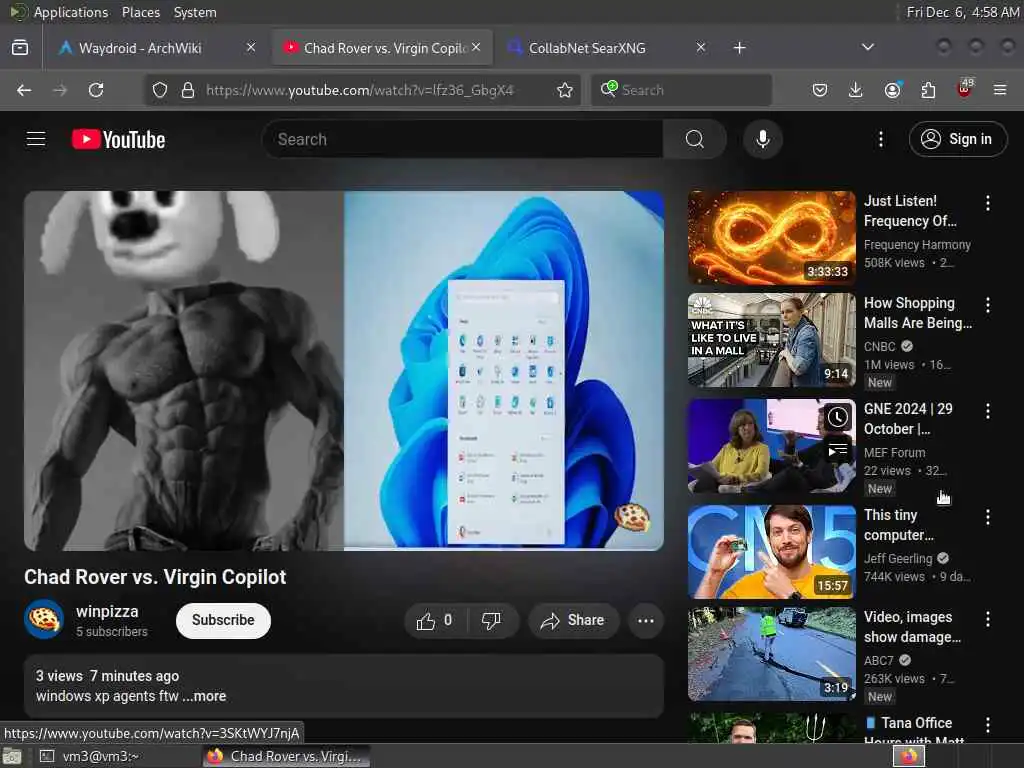Open the System menu
Screen dimensions: 1024x768
click(195, 12)
